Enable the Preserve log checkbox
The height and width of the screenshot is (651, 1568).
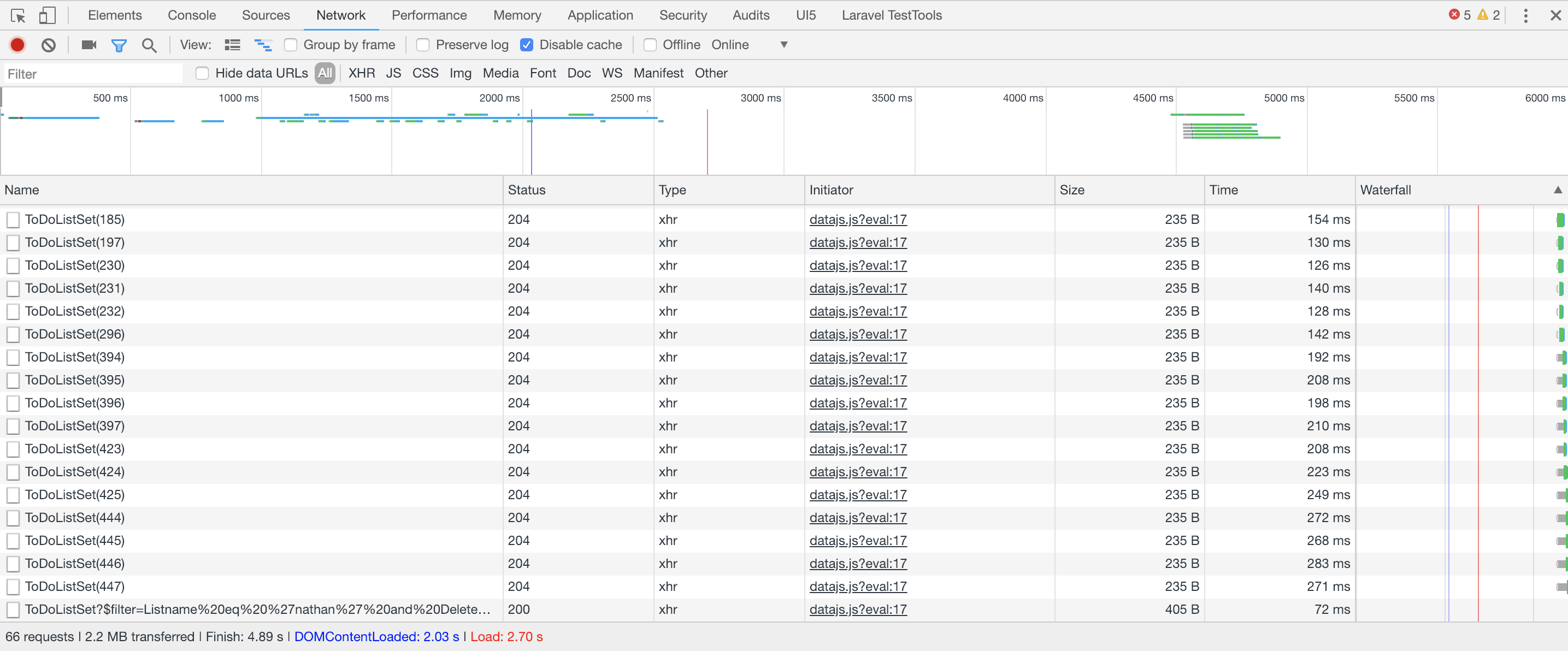pyautogui.click(x=421, y=44)
